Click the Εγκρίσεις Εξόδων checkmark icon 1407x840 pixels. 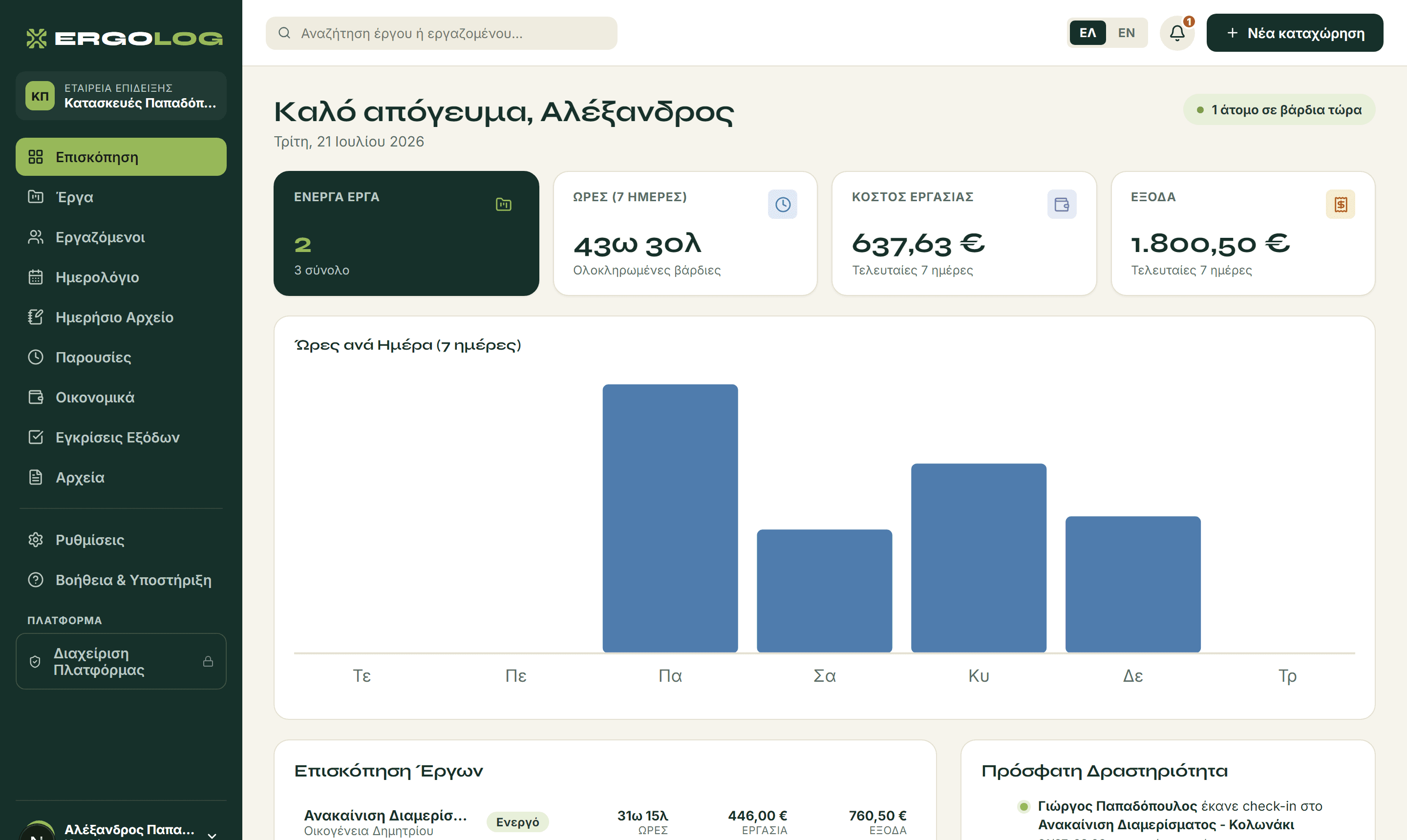(36, 438)
